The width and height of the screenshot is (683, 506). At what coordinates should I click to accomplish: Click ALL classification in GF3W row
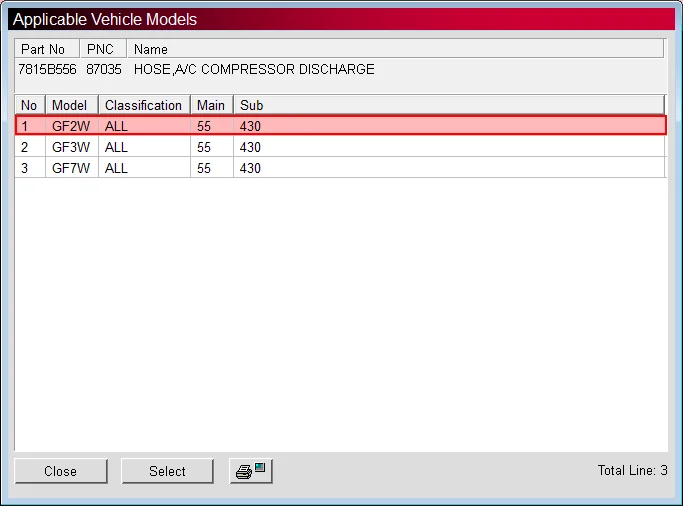pos(116,147)
